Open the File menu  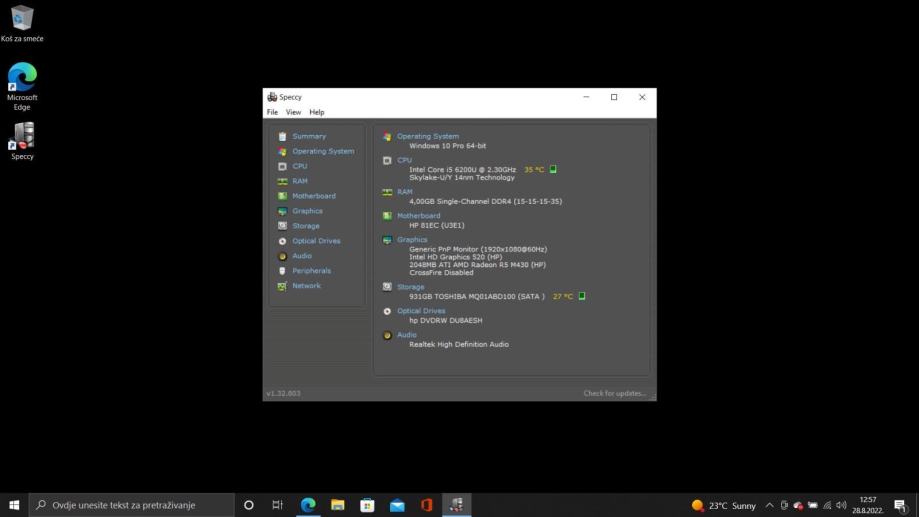pyautogui.click(x=273, y=112)
